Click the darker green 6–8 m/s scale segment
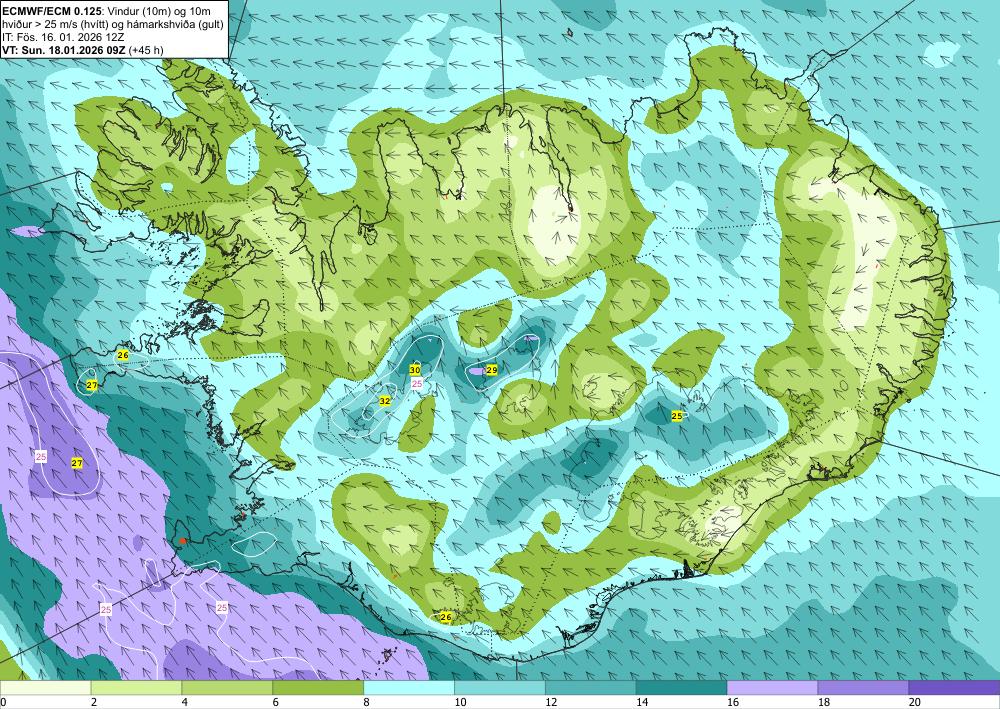The height and width of the screenshot is (709, 1000). (x=318, y=687)
